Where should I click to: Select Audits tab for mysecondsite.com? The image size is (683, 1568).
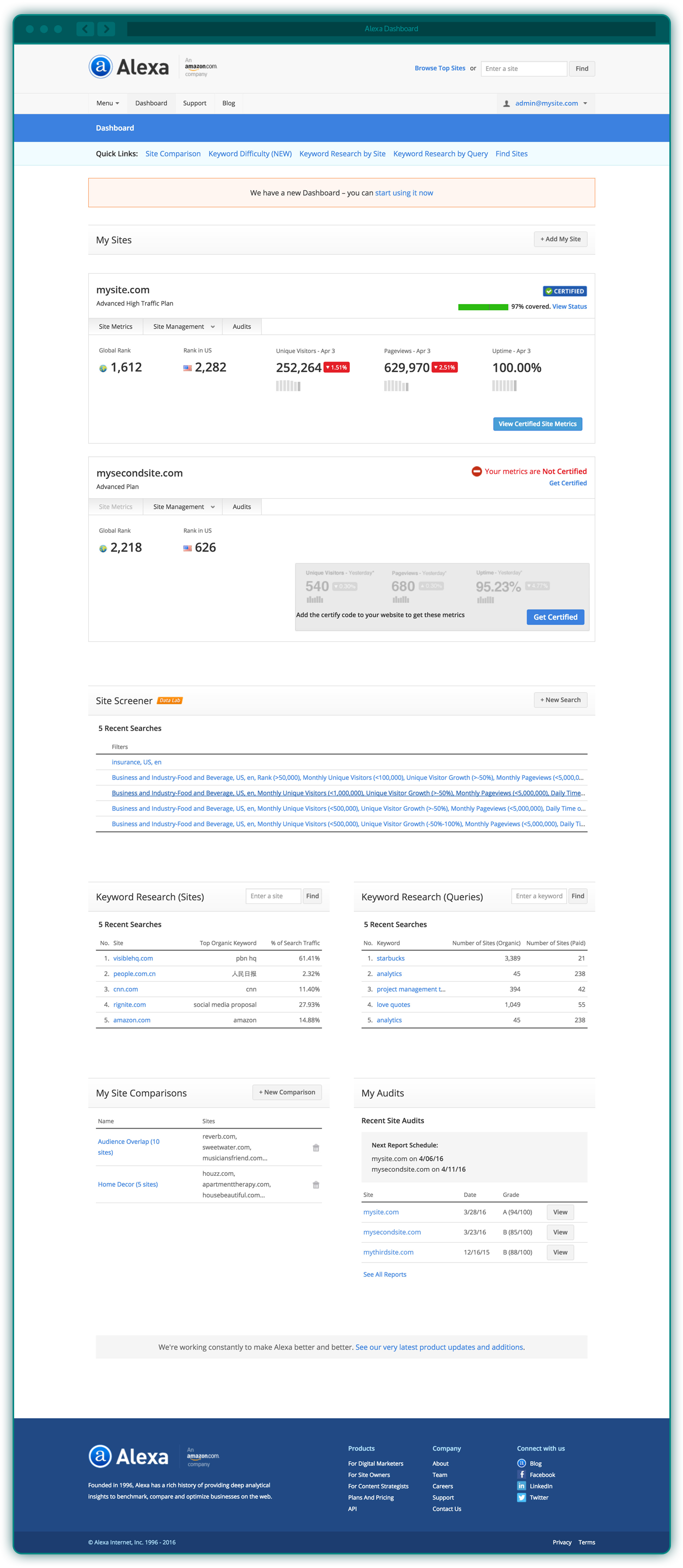pyautogui.click(x=241, y=507)
